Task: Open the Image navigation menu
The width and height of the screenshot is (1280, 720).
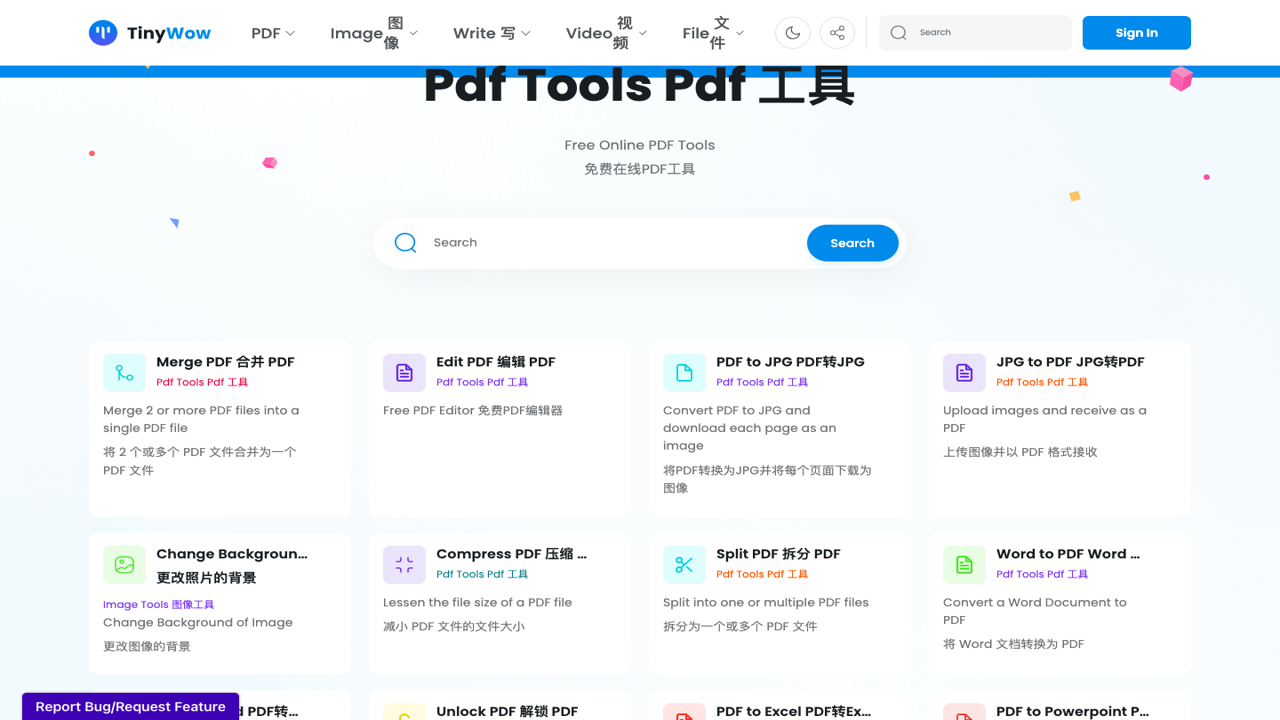Action: (x=374, y=33)
